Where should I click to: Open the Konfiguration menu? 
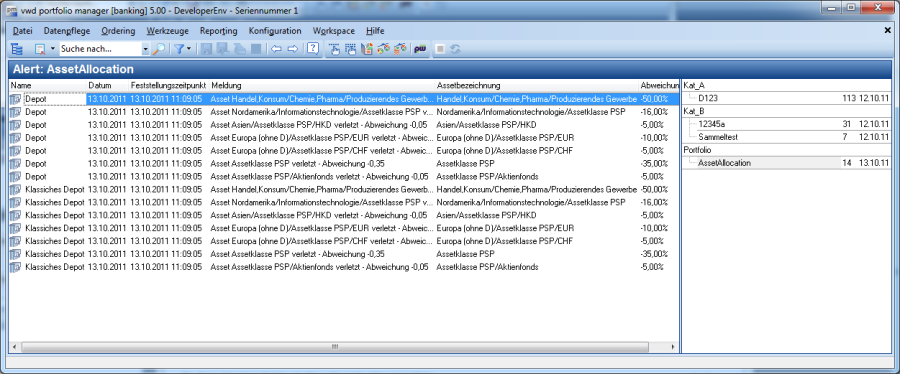275,31
